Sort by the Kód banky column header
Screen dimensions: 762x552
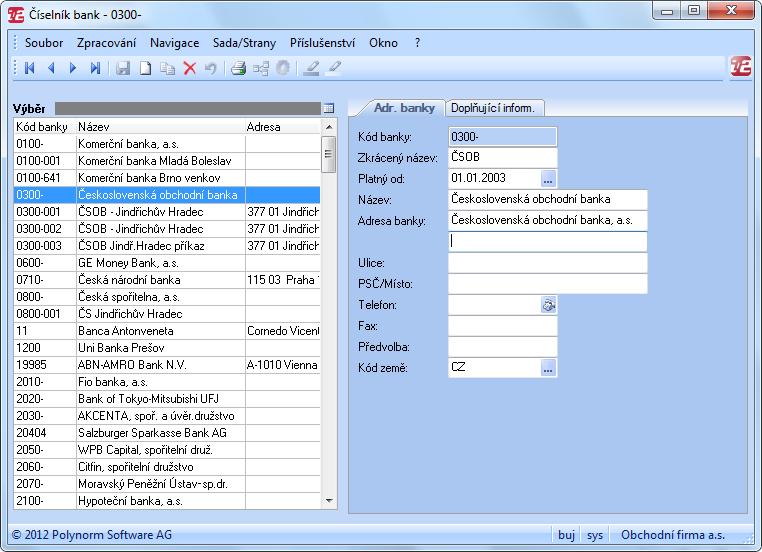click(x=45, y=127)
